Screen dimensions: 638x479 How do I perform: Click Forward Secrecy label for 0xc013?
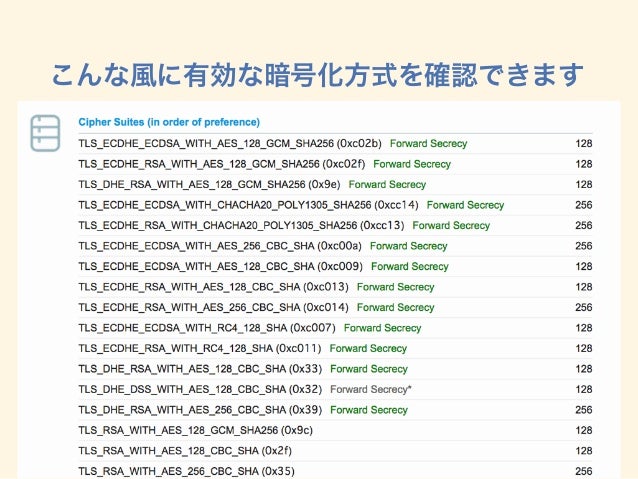(x=395, y=287)
